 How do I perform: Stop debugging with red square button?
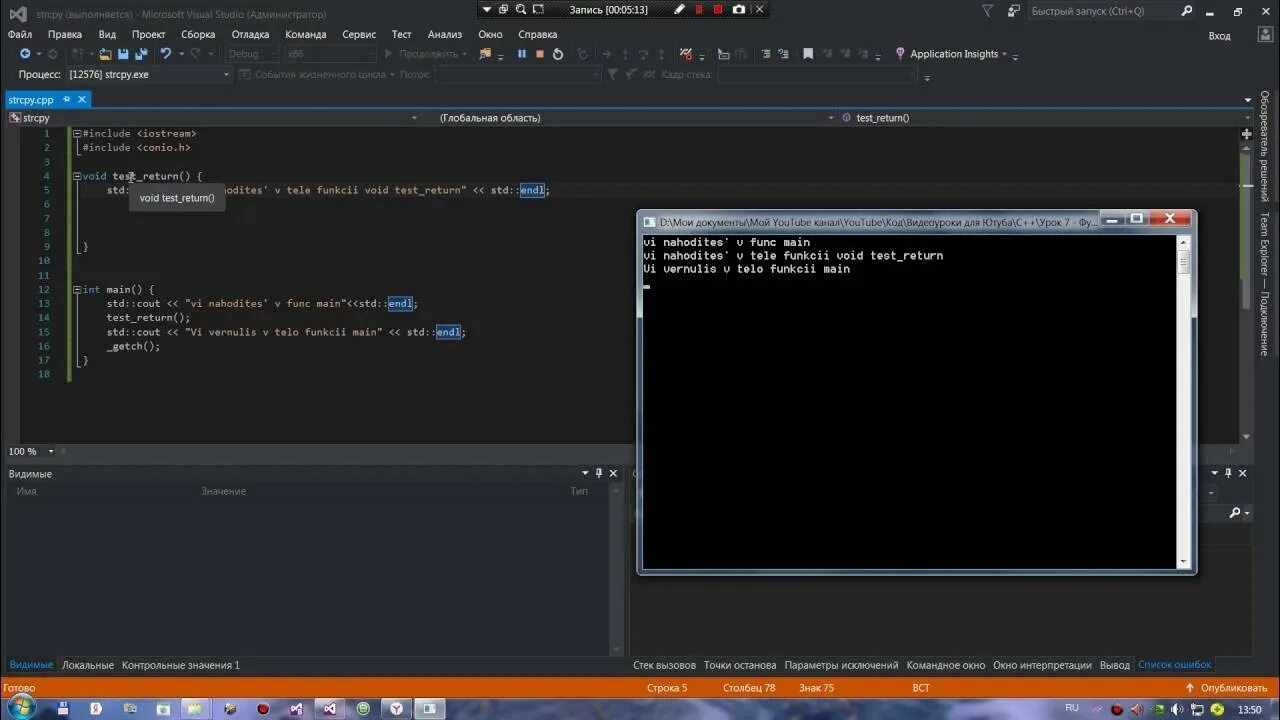[540, 54]
